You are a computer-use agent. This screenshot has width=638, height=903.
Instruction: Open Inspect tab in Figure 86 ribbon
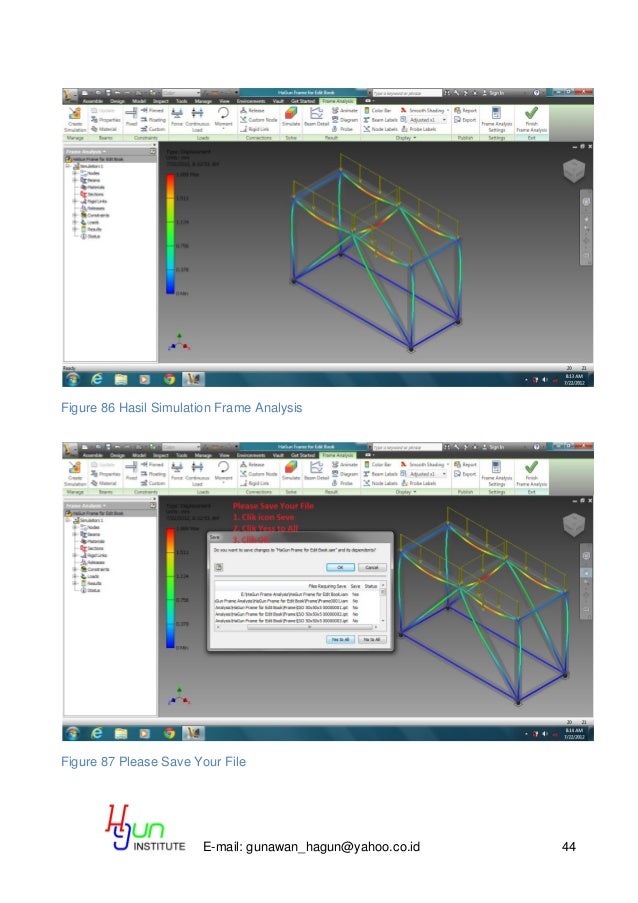click(161, 101)
